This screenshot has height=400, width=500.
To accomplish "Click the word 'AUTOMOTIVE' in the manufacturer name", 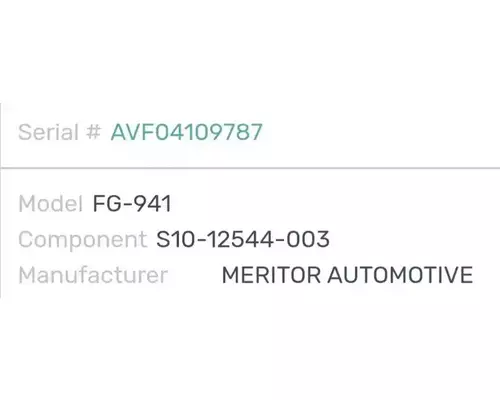I will [400, 275].
